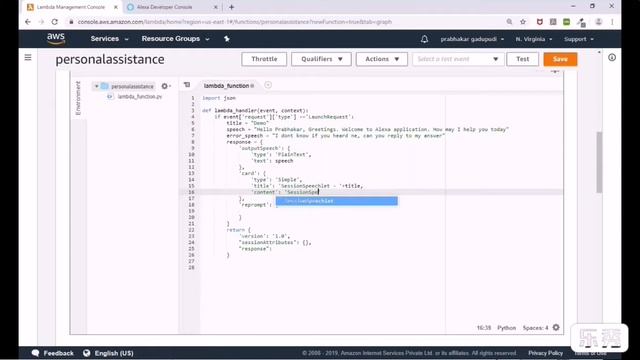Click the tab list icon left of lambda_function tab
This screenshot has height=360, width=640.
pyautogui.click(x=187, y=85)
